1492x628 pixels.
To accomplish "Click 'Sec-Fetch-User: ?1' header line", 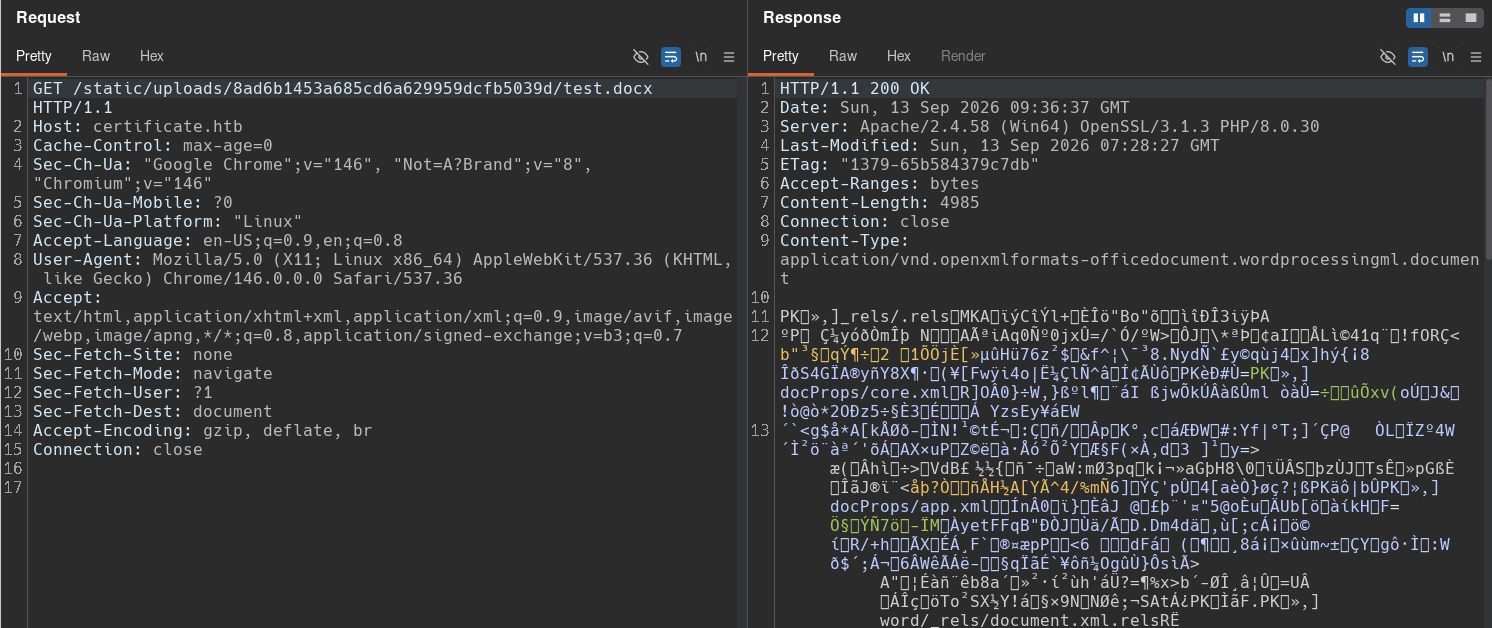I will pyautogui.click(x=123, y=393).
